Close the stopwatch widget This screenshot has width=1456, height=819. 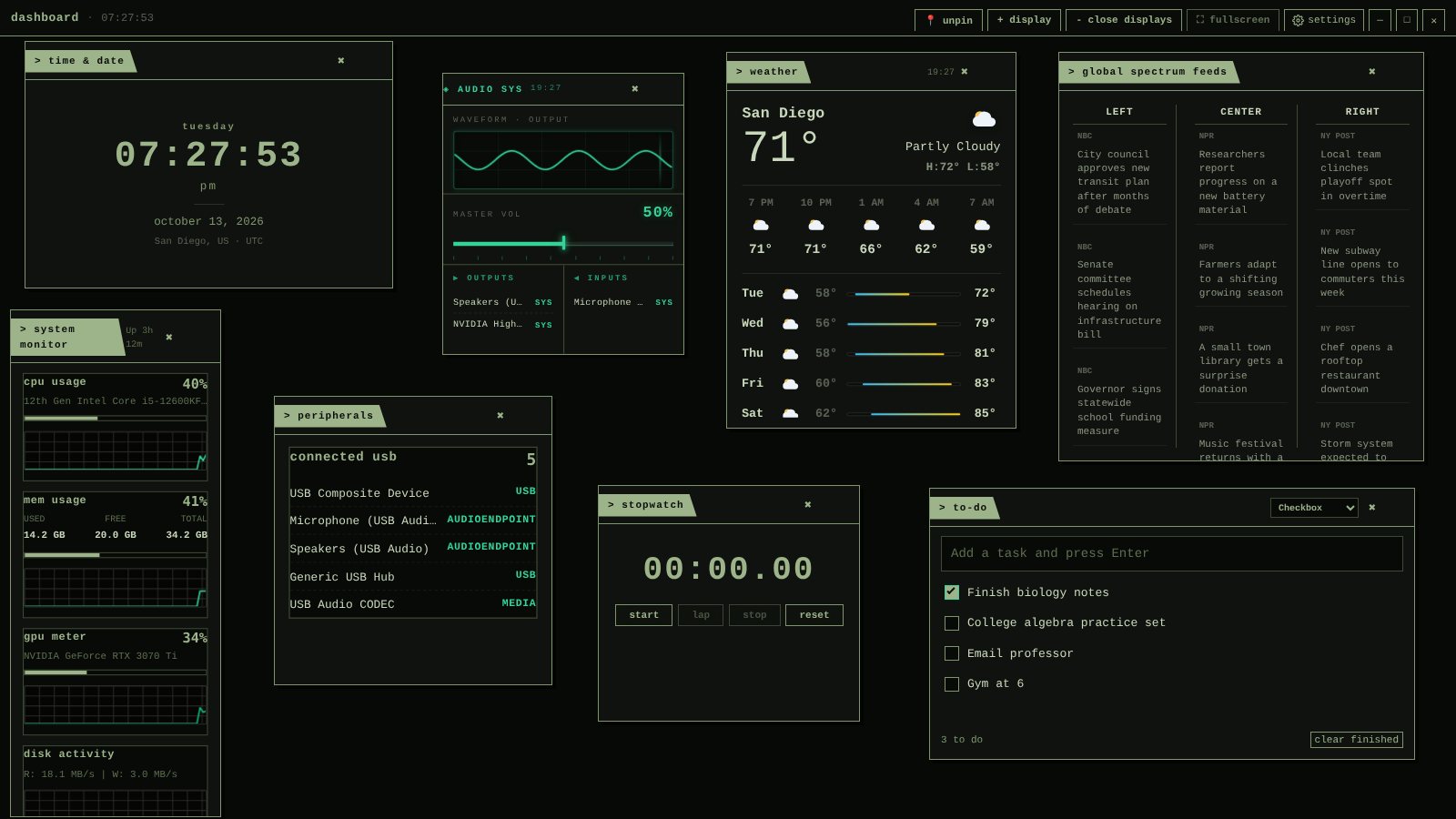click(808, 505)
